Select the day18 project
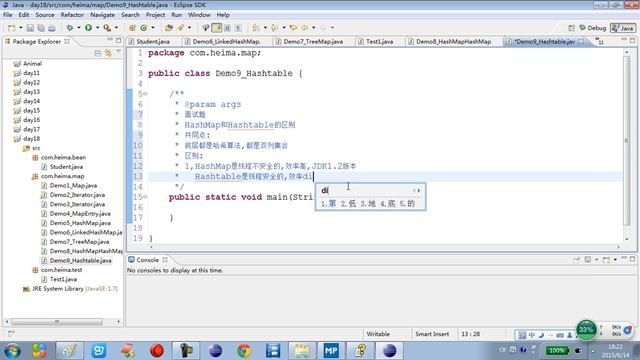Viewport: 640px width, 360px height. [31, 139]
